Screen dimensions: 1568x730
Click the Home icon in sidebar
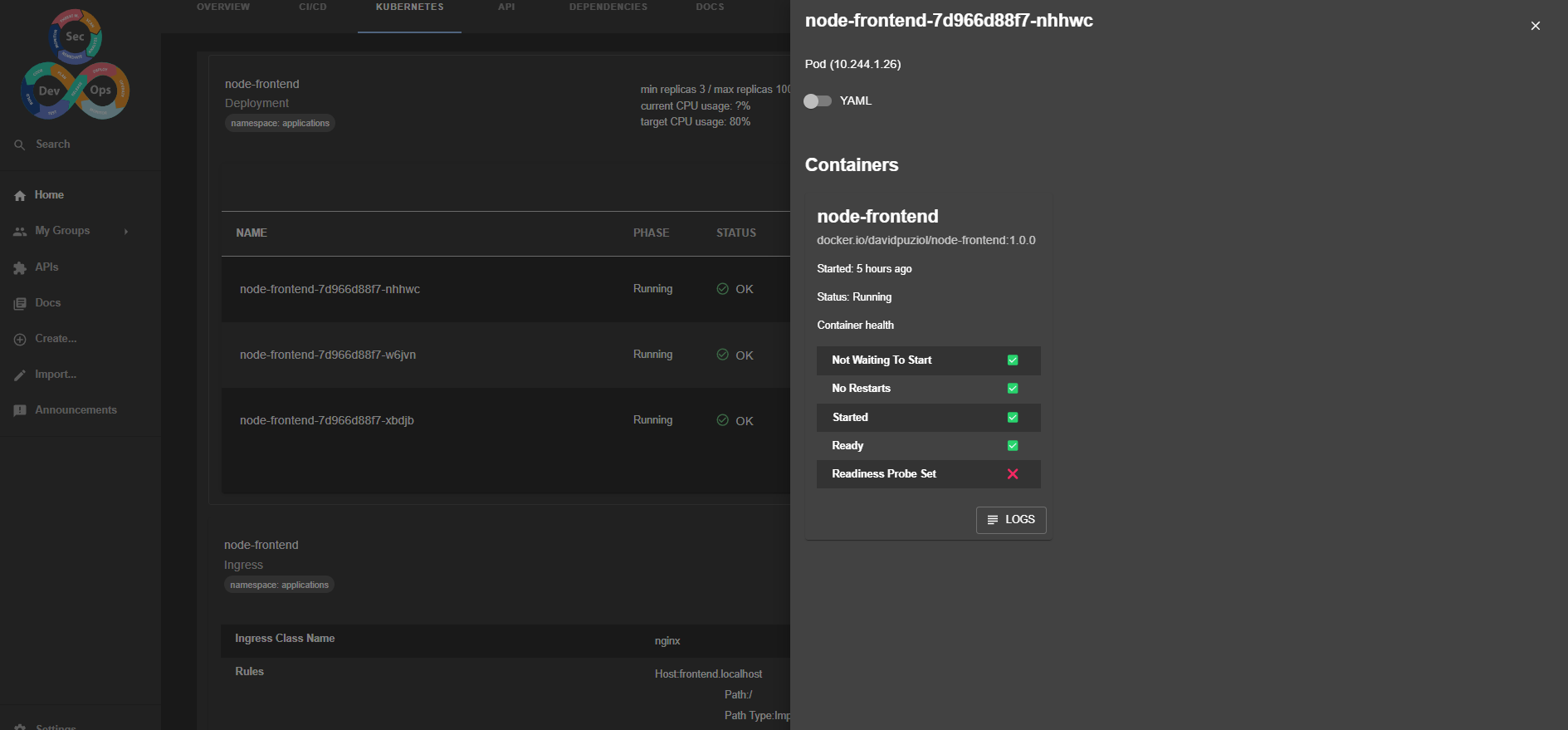click(x=20, y=196)
